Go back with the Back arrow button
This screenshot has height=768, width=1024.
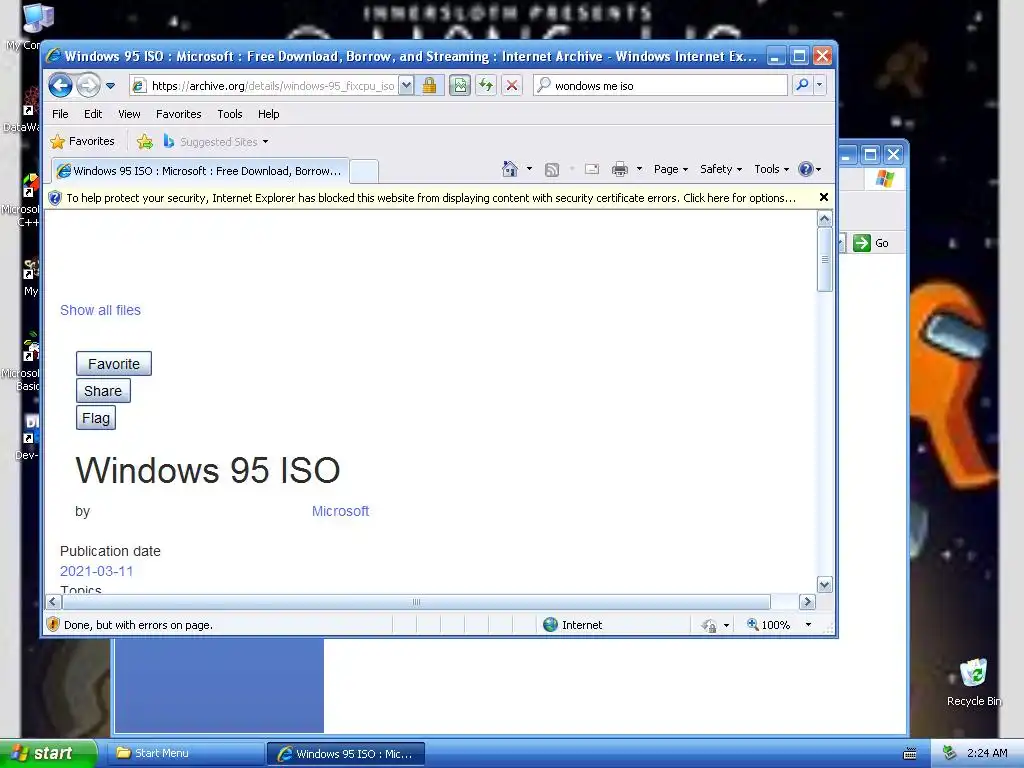tap(60, 86)
